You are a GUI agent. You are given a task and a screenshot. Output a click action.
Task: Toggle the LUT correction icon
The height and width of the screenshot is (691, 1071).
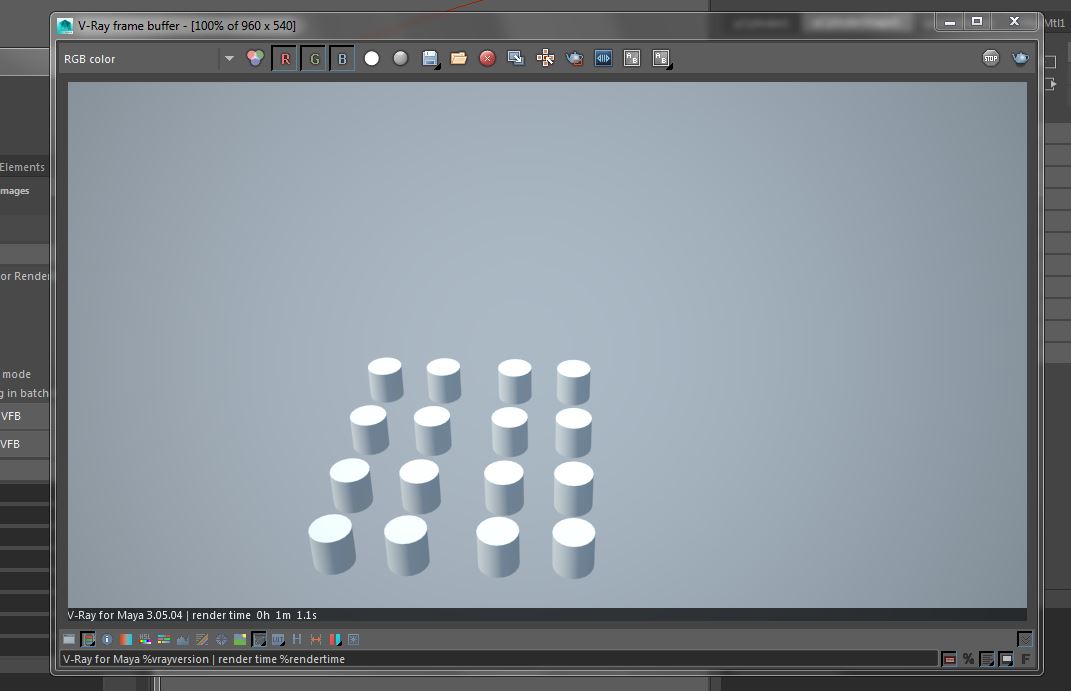point(277,640)
